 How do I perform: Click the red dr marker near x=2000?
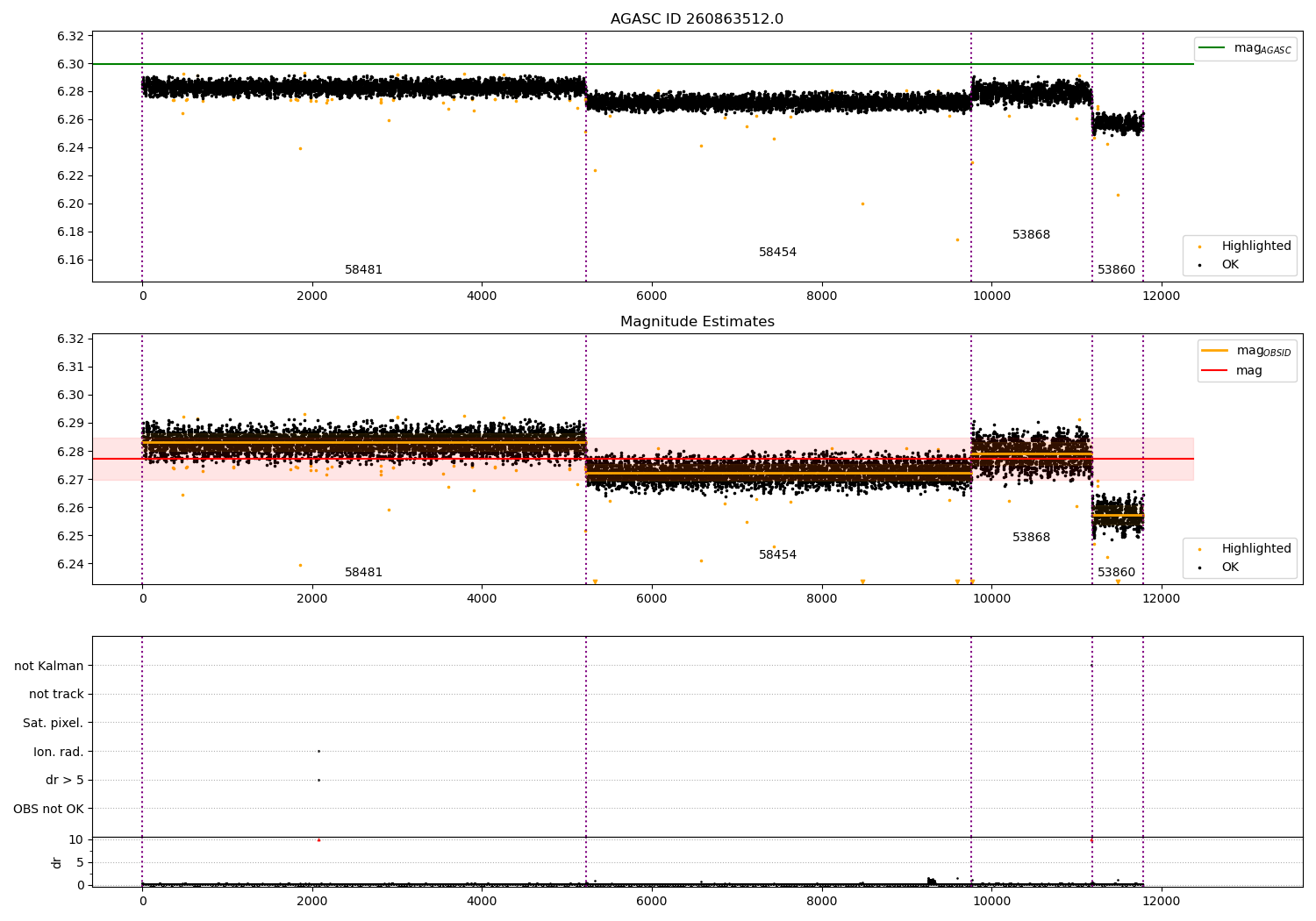[318, 839]
